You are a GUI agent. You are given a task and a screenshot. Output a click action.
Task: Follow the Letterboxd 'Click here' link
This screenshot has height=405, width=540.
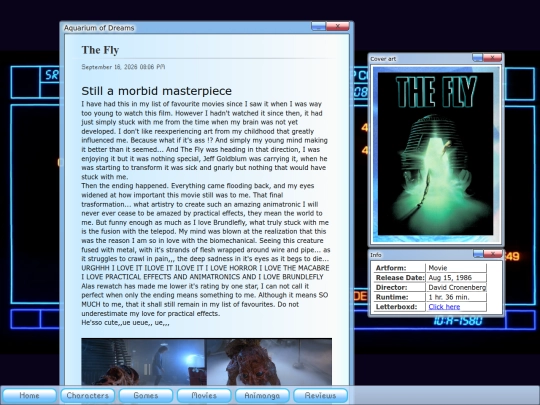pos(444,307)
